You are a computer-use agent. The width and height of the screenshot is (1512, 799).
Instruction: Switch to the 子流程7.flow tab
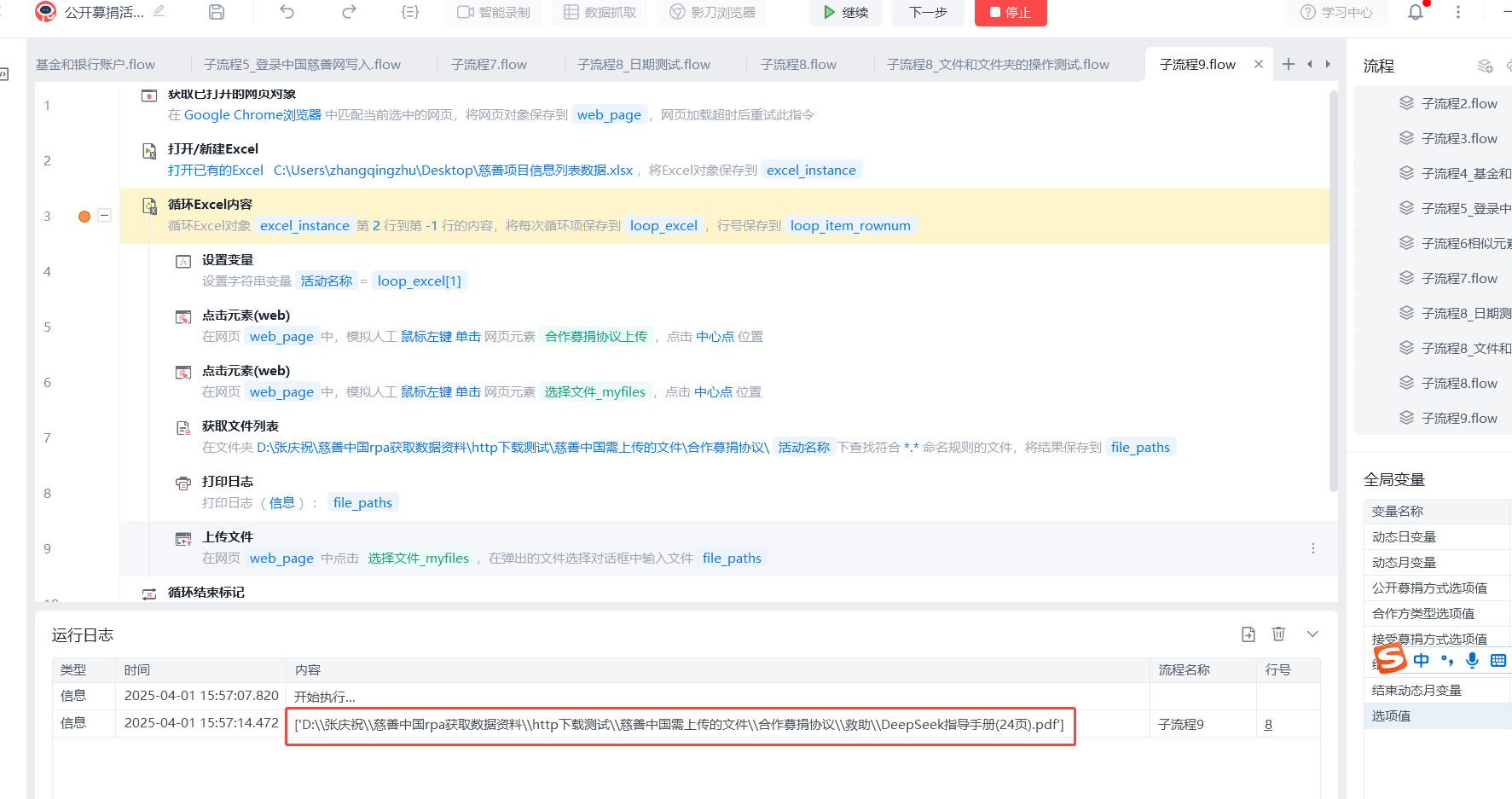tap(489, 65)
